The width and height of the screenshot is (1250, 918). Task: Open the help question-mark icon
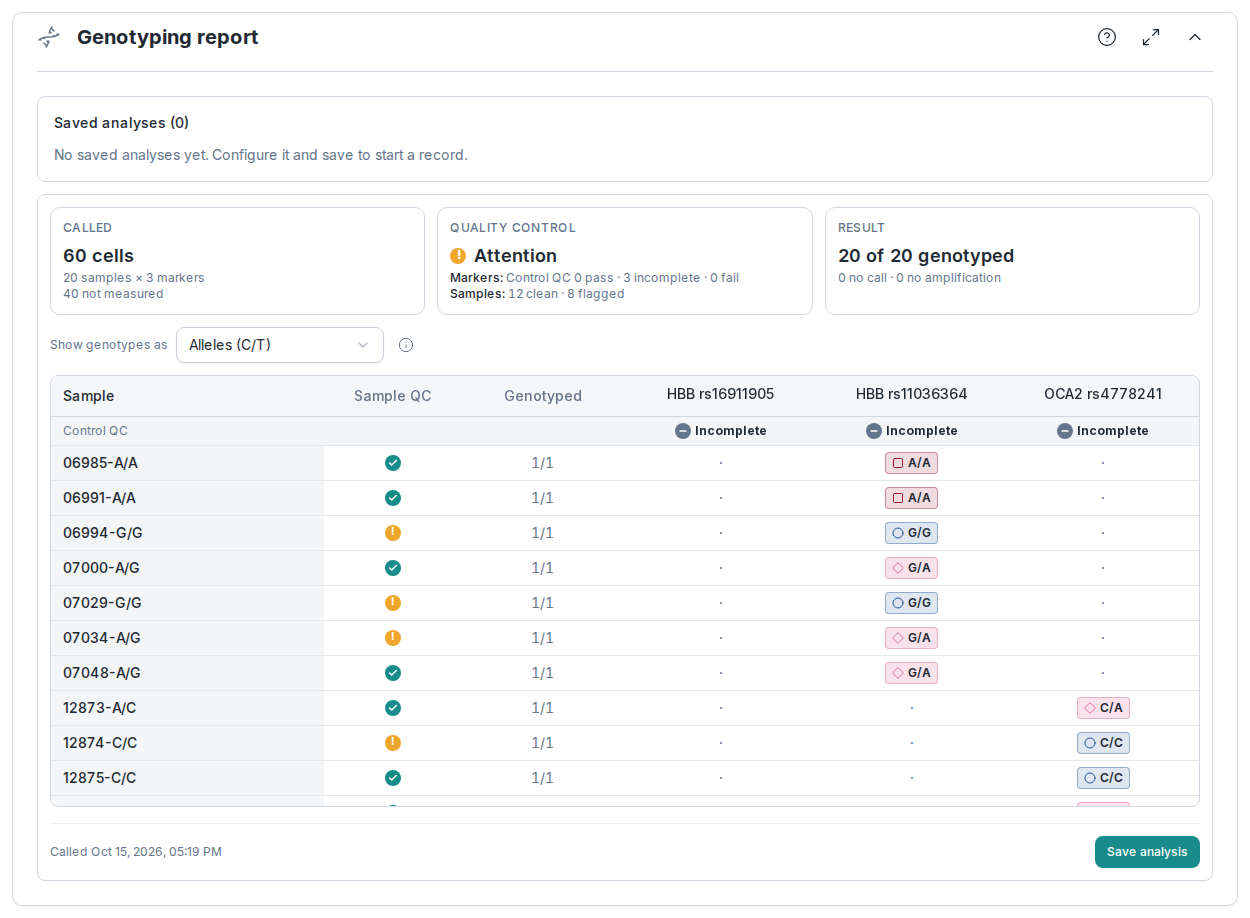point(1107,37)
